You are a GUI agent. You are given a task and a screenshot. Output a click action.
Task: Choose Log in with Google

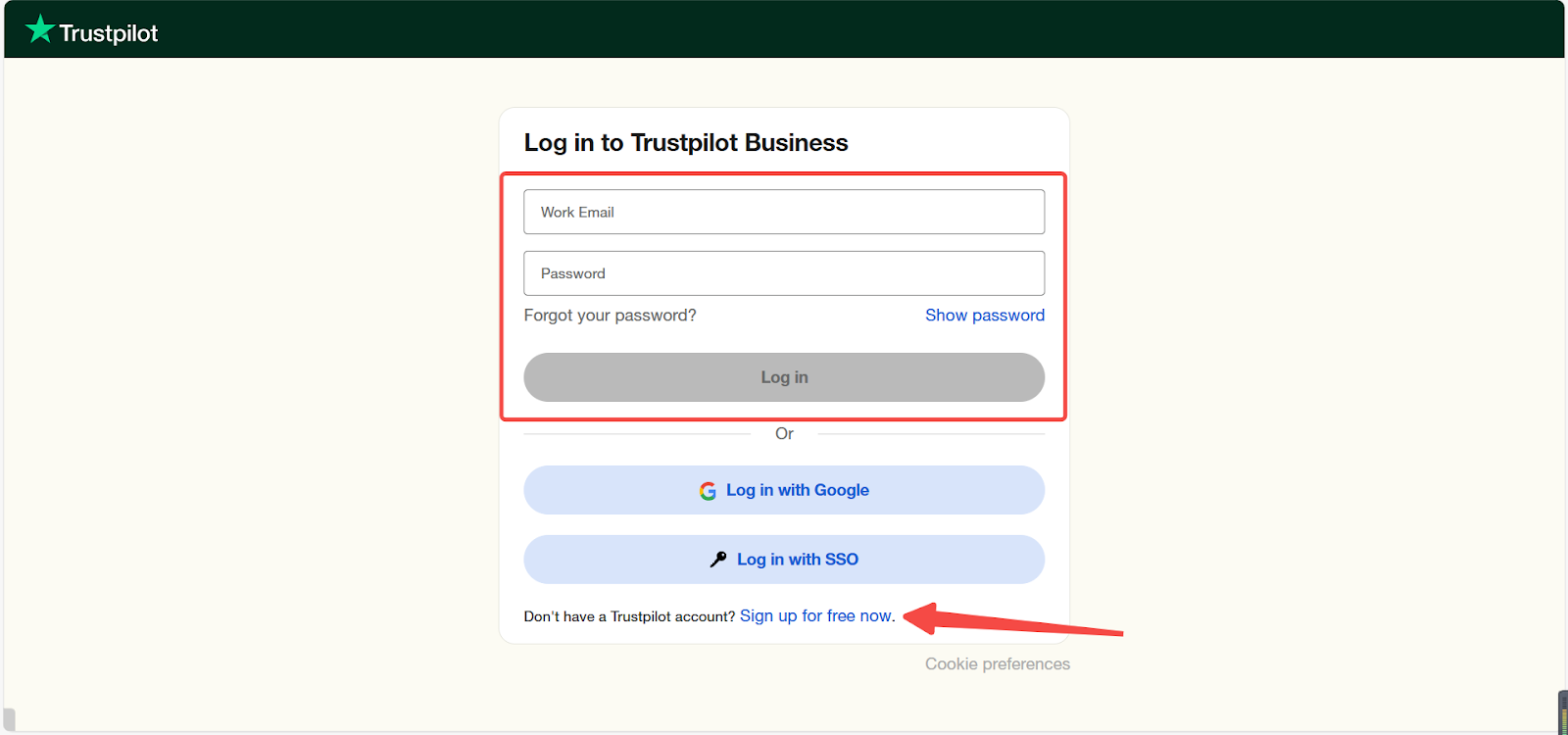pyautogui.click(x=784, y=490)
